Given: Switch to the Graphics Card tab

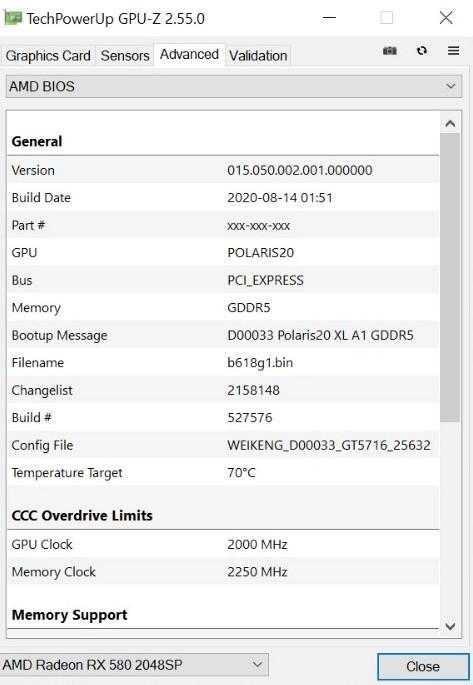Looking at the screenshot, I should click(48, 56).
